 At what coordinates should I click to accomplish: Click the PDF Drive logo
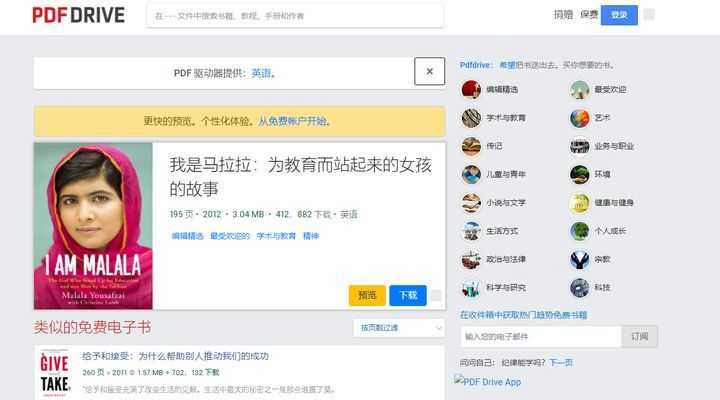79,15
